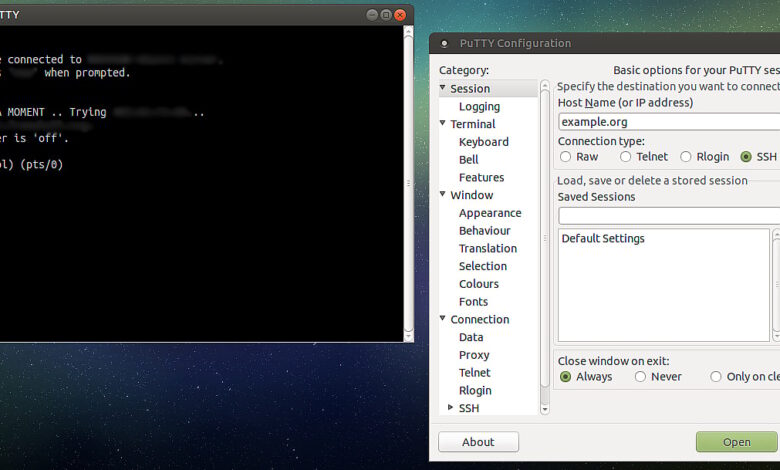Choose Never close window on exit
Image resolution: width=780 pixels, height=470 pixels.
point(640,376)
